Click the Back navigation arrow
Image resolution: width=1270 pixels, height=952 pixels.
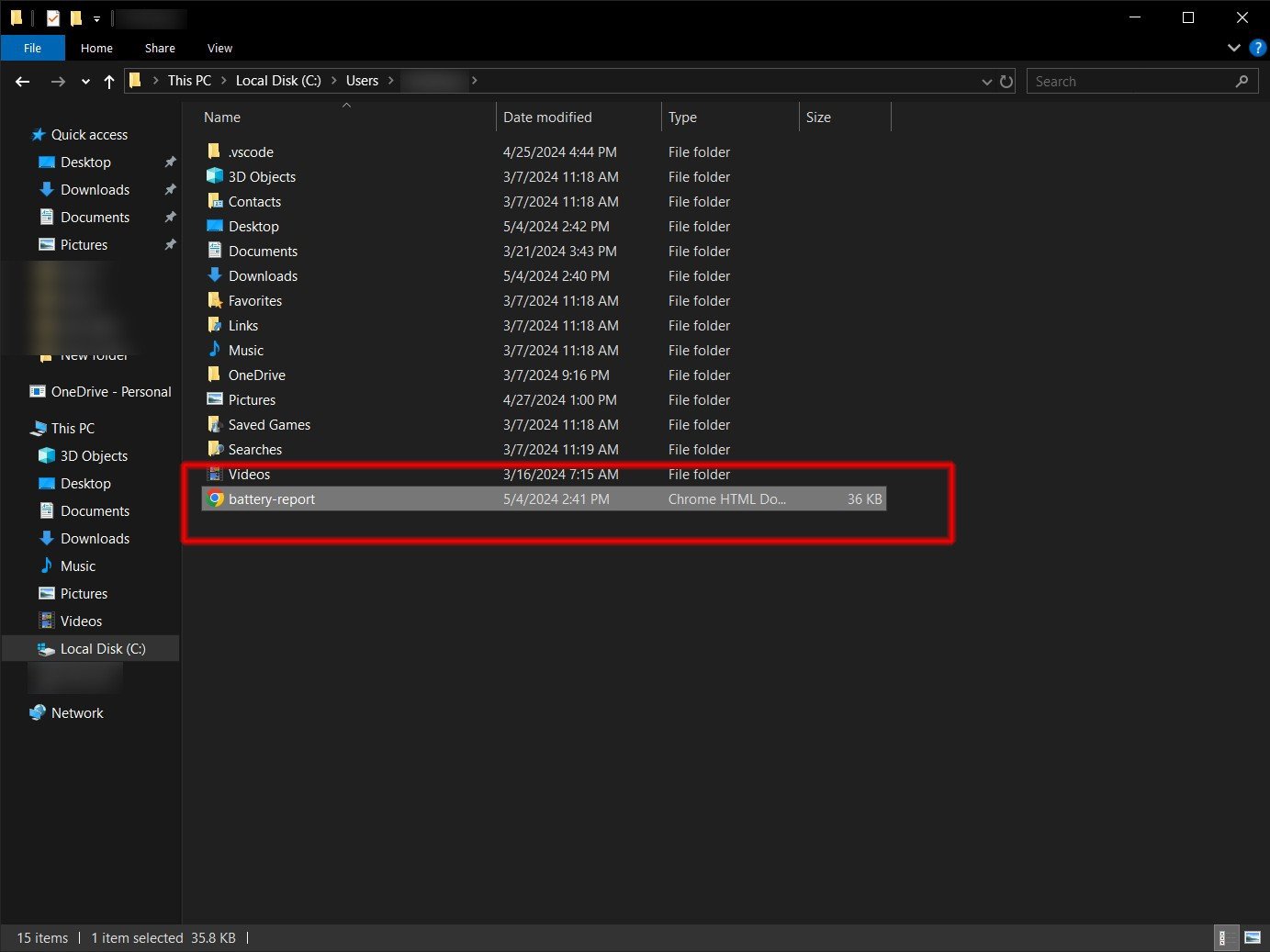pos(23,82)
